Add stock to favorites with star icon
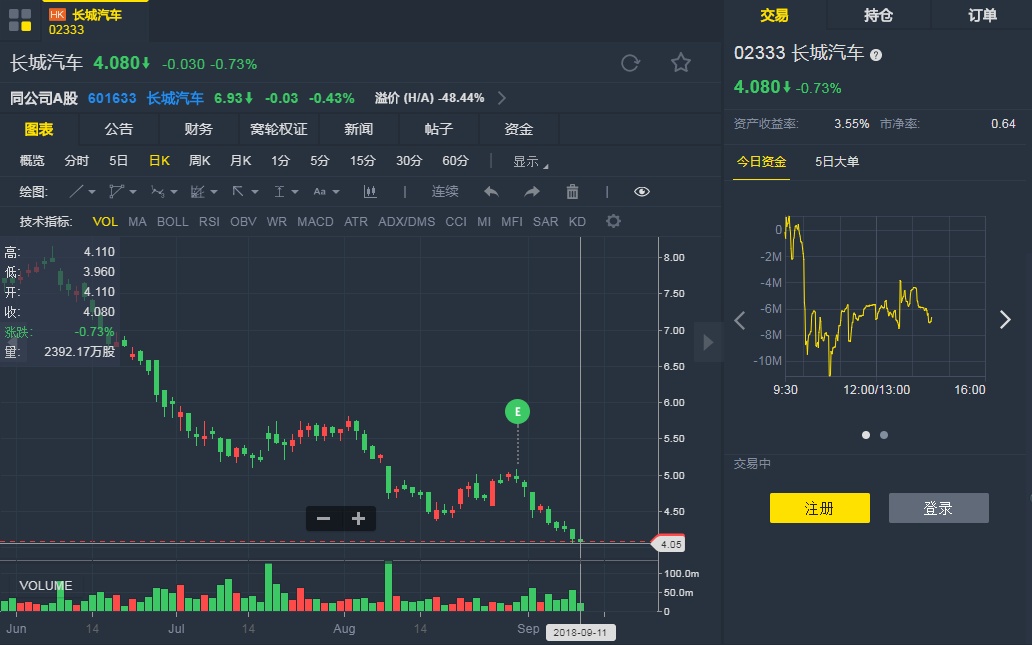Image resolution: width=1032 pixels, height=645 pixels. [681, 63]
